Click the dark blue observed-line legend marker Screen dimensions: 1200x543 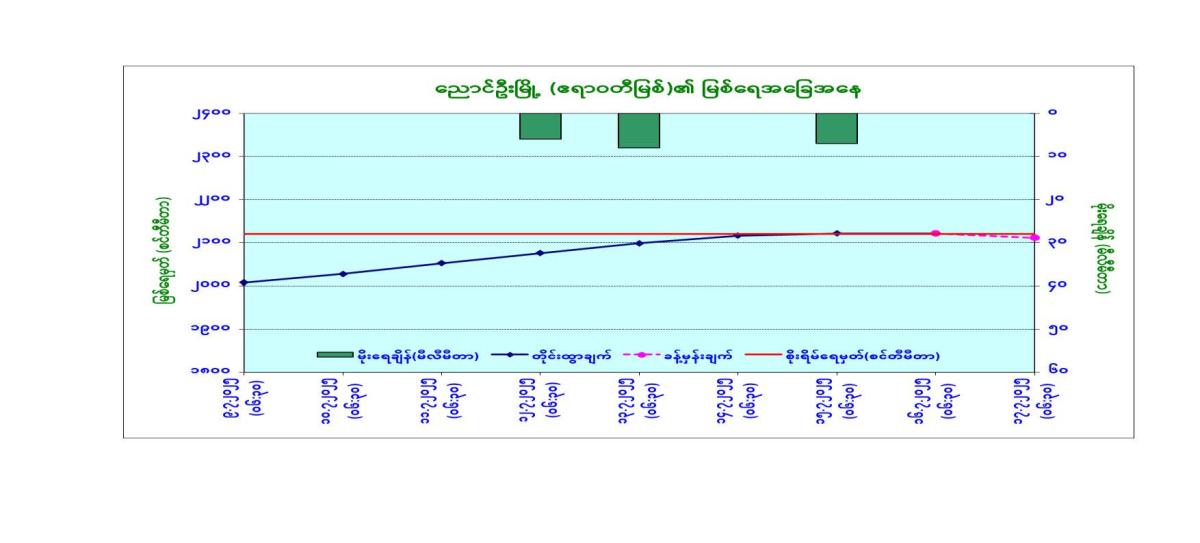click(510, 354)
